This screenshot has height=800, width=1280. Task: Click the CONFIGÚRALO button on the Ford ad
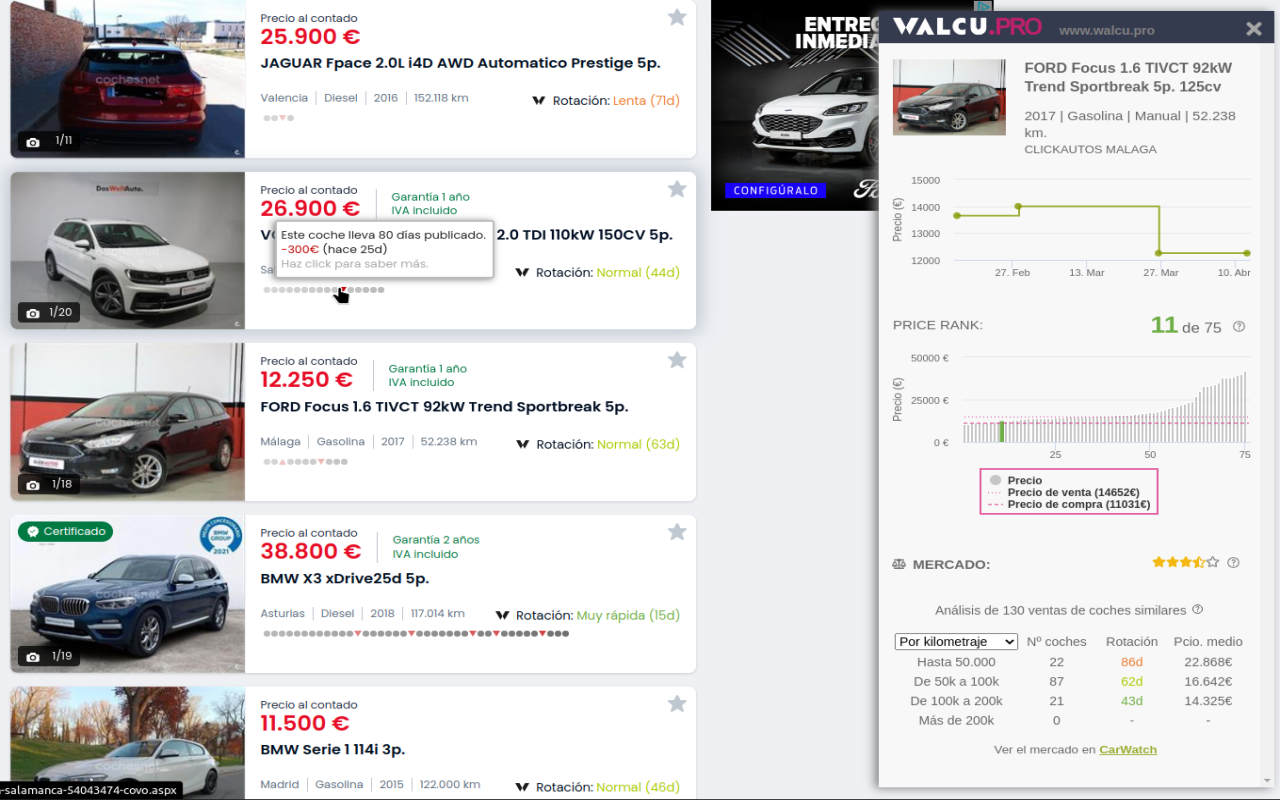pyautogui.click(x=776, y=190)
